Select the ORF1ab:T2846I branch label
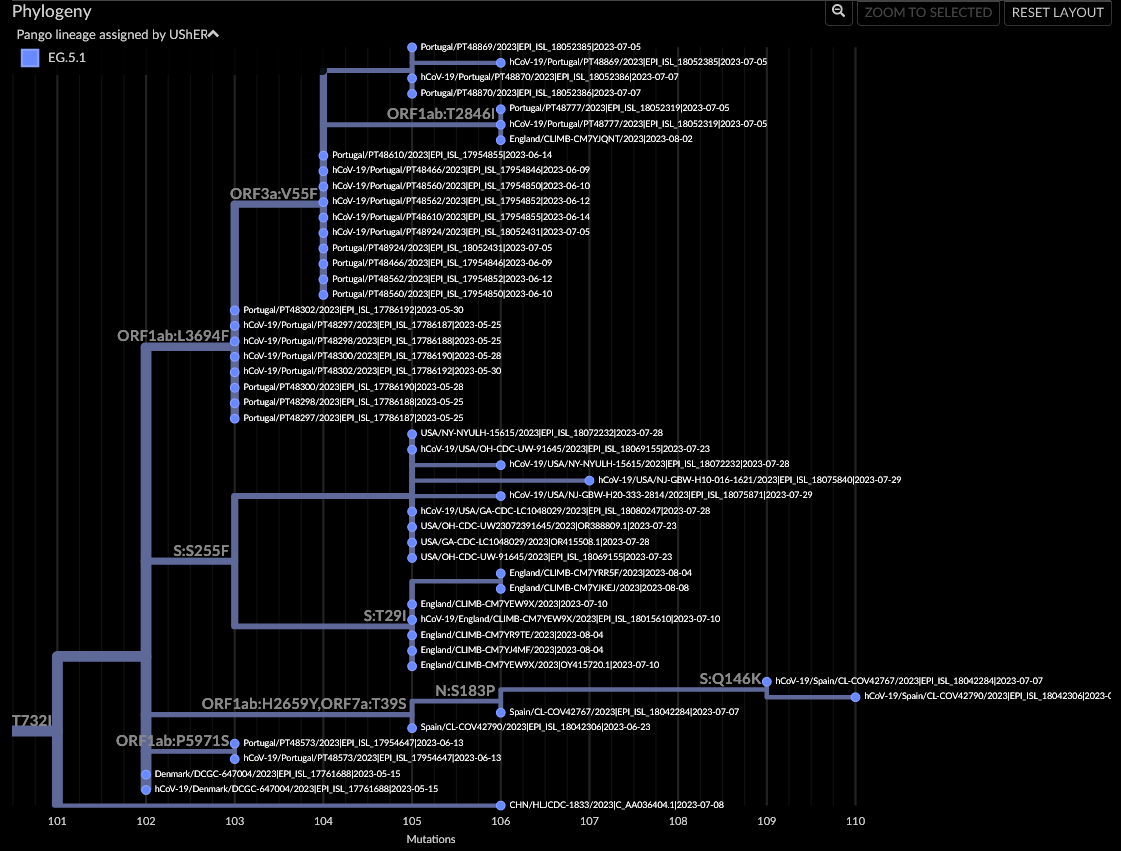The height and width of the screenshot is (851, 1121). 441,114
